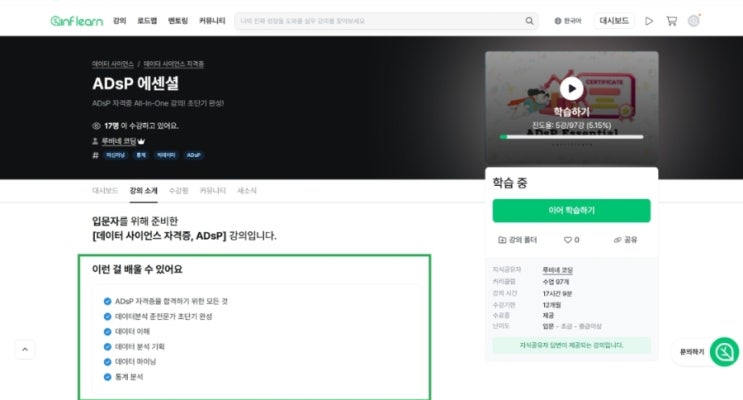743x400 pixels.
Task: Add course to 강의 폴더
Action: 517,240
